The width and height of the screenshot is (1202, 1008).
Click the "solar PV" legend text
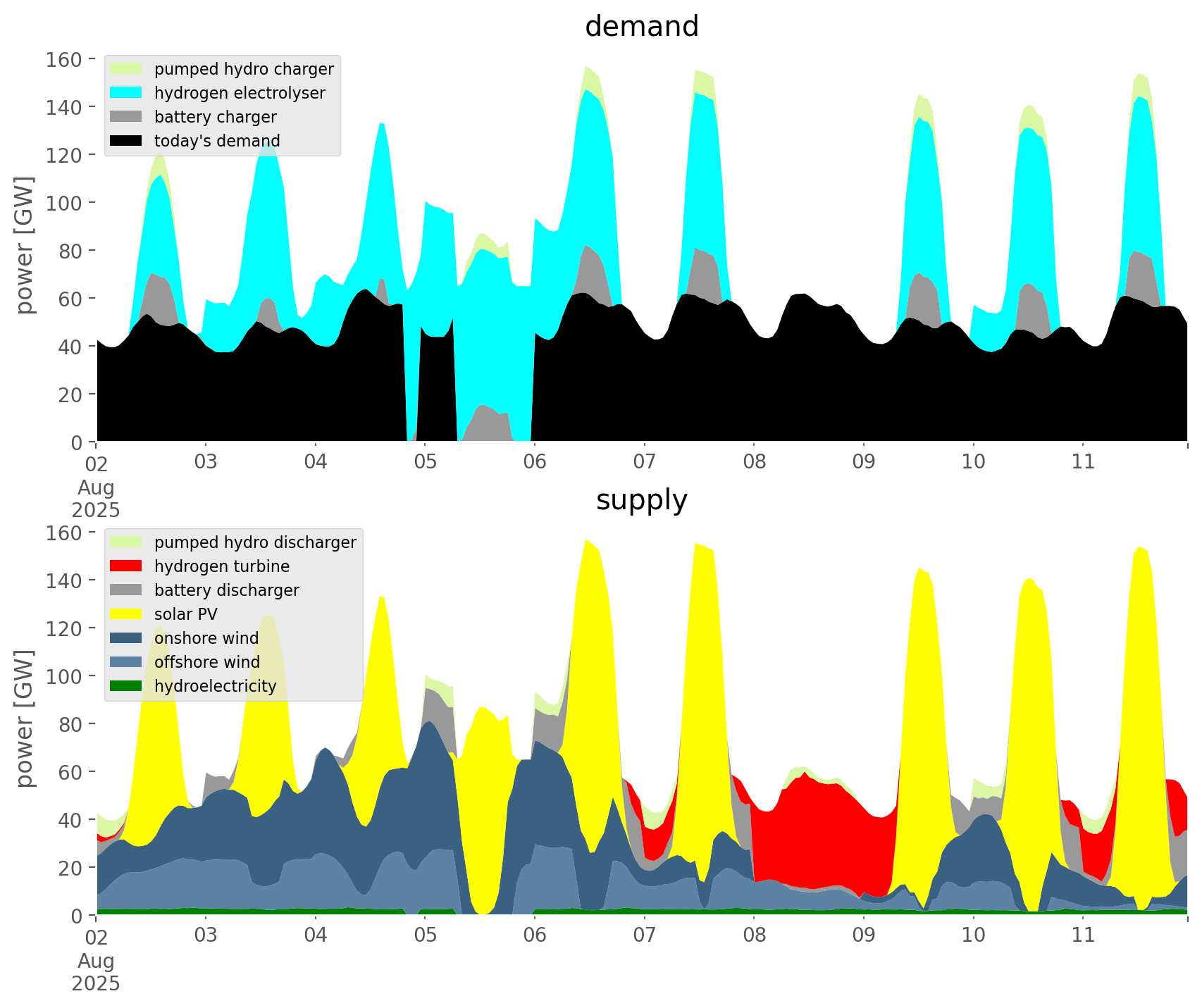[x=186, y=614]
